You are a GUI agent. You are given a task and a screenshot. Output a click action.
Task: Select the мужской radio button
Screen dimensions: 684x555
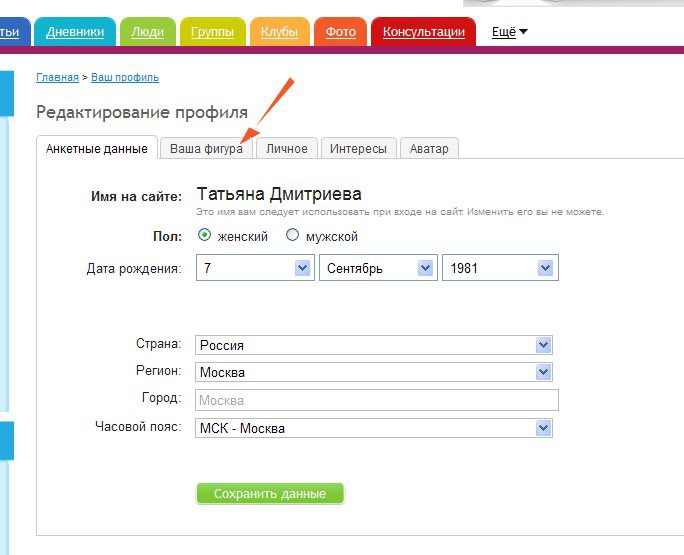(x=292, y=236)
